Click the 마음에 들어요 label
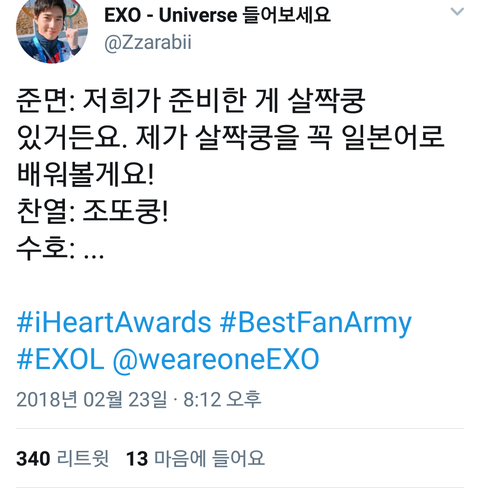This screenshot has width=480, height=494. (210, 458)
